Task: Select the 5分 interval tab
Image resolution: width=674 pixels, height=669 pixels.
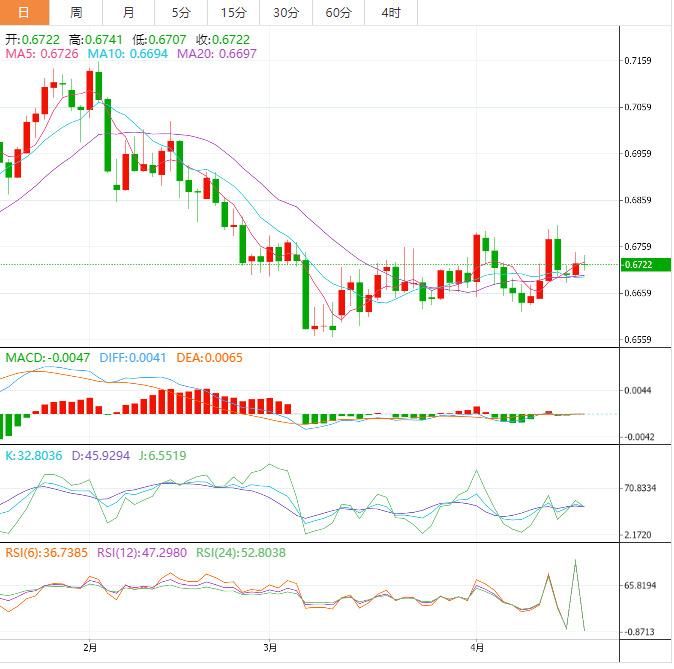Action: tap(180, 13)
